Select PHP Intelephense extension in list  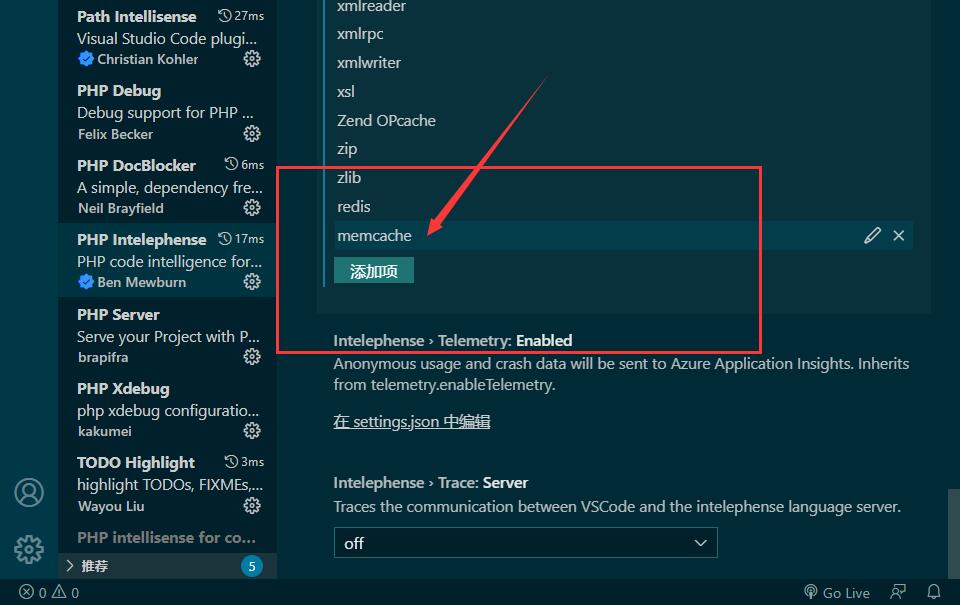pyautogui.click(x=167, y=260)
